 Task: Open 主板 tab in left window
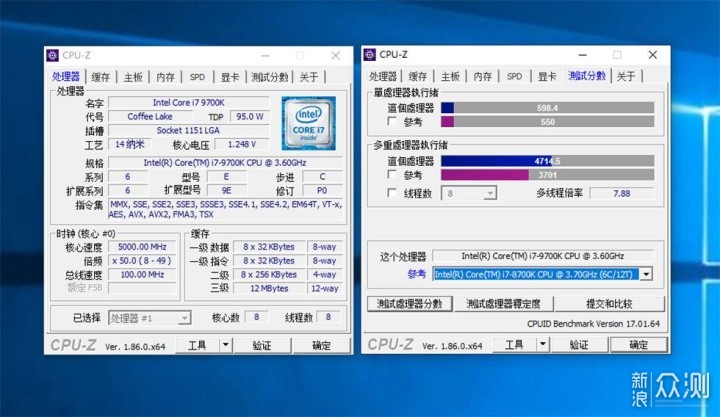pos(133,77)
